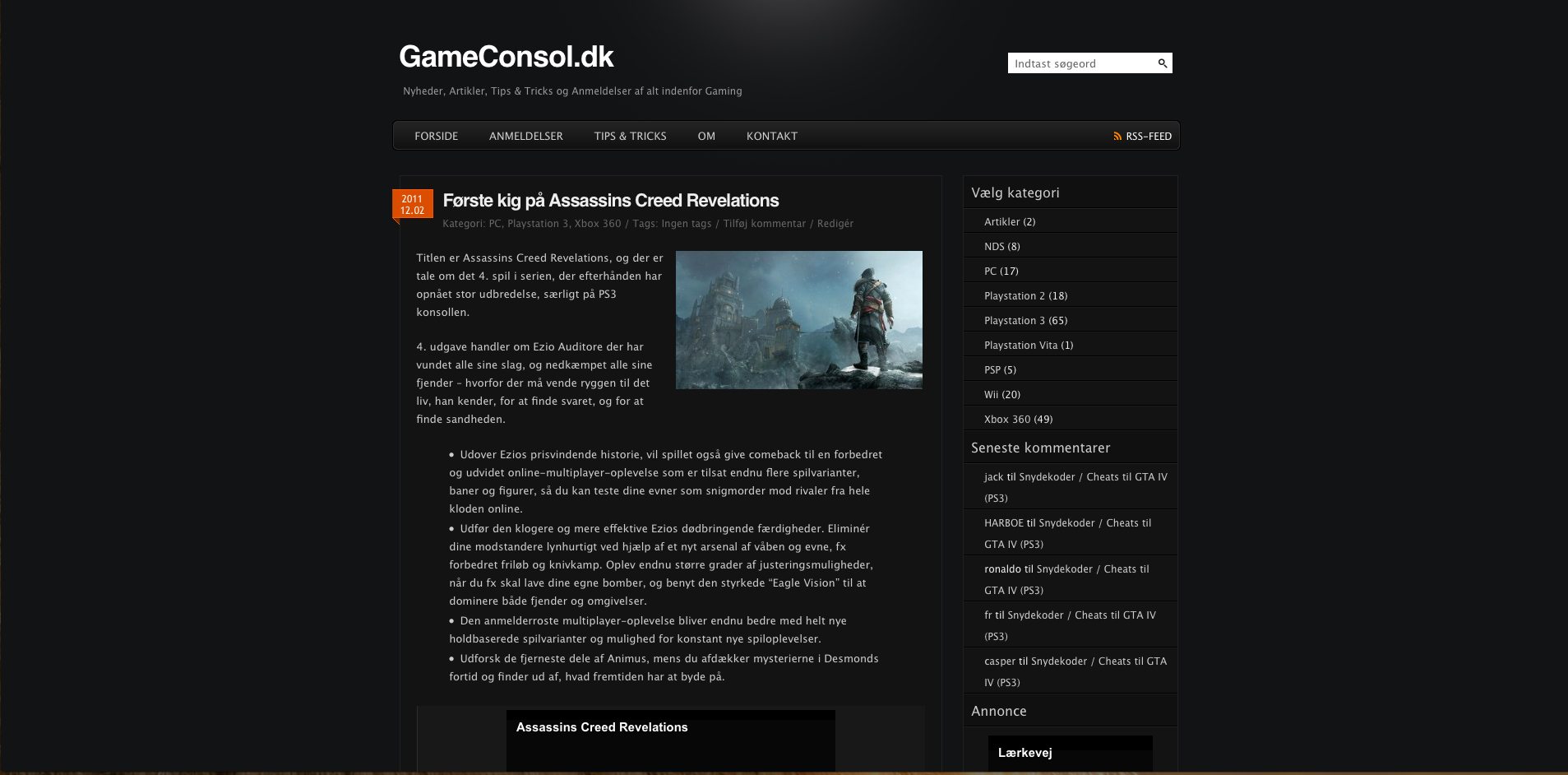Select the NDS (8) category
This screenshot has height=775, width=1568.
[x=1002, y=246]
